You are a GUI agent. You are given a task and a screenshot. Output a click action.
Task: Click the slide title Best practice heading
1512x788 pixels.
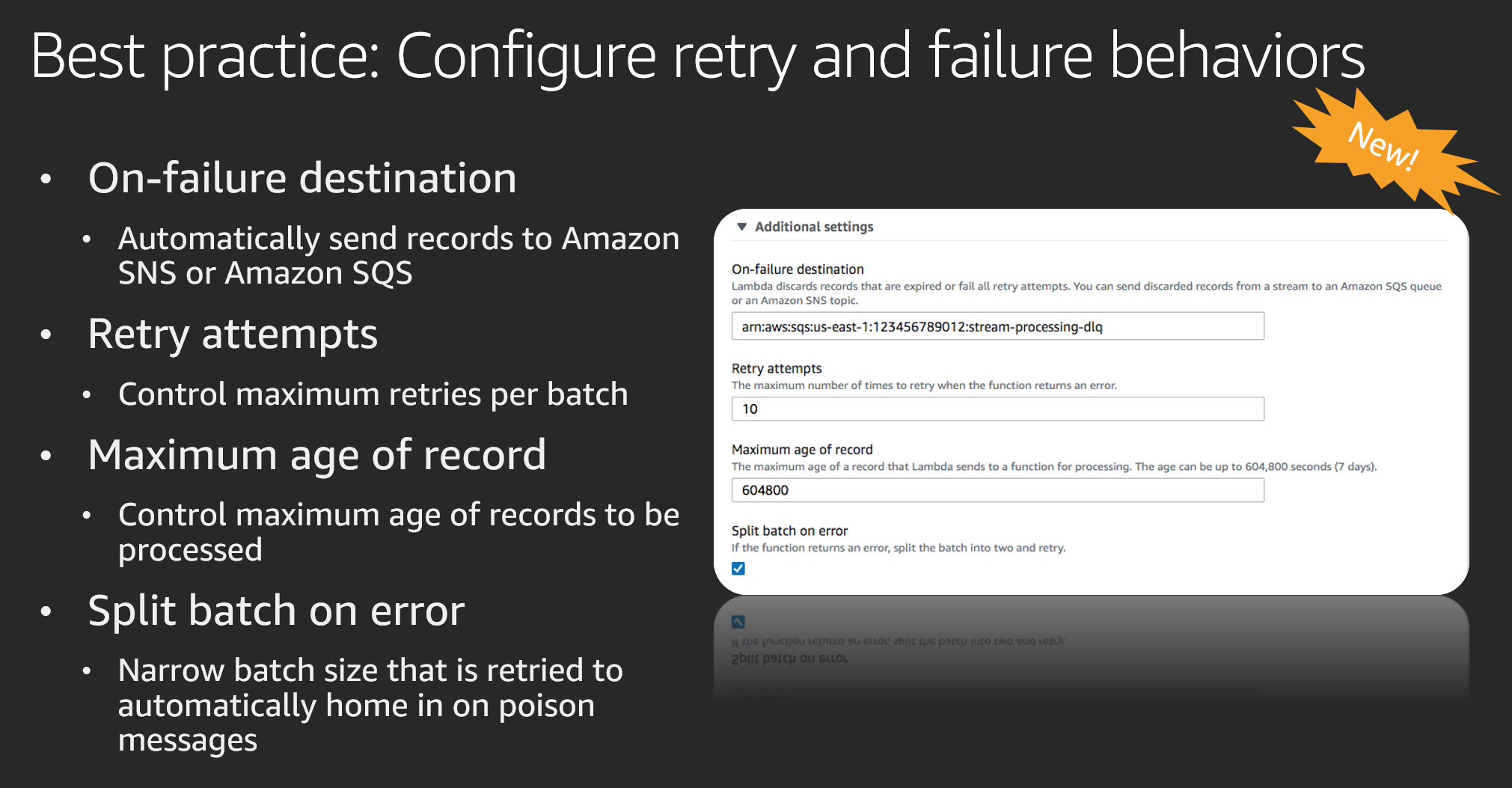pyautogui.click(x=697, y=57)
